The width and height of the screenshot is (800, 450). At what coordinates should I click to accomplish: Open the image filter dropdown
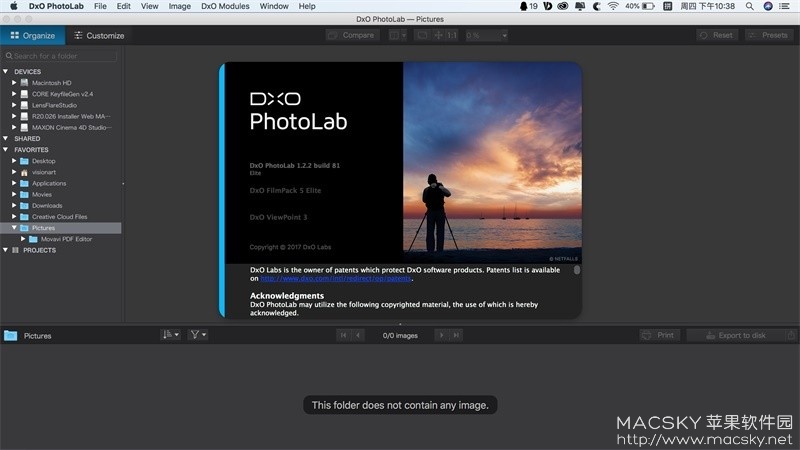click(198, 335)
